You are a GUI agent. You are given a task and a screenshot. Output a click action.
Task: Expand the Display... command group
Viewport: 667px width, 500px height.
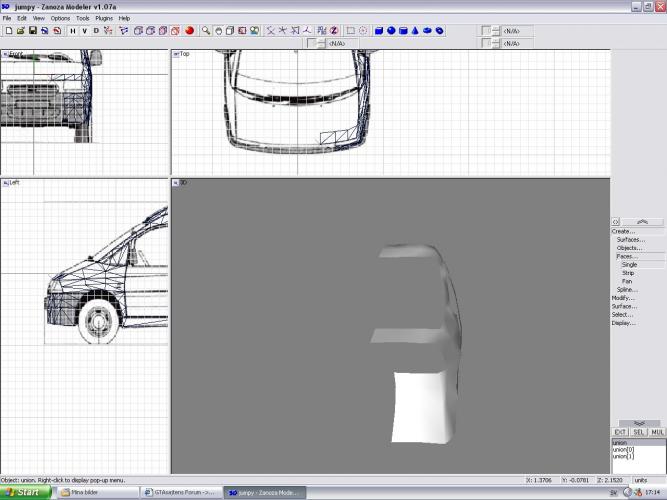(x=624, y=323)
